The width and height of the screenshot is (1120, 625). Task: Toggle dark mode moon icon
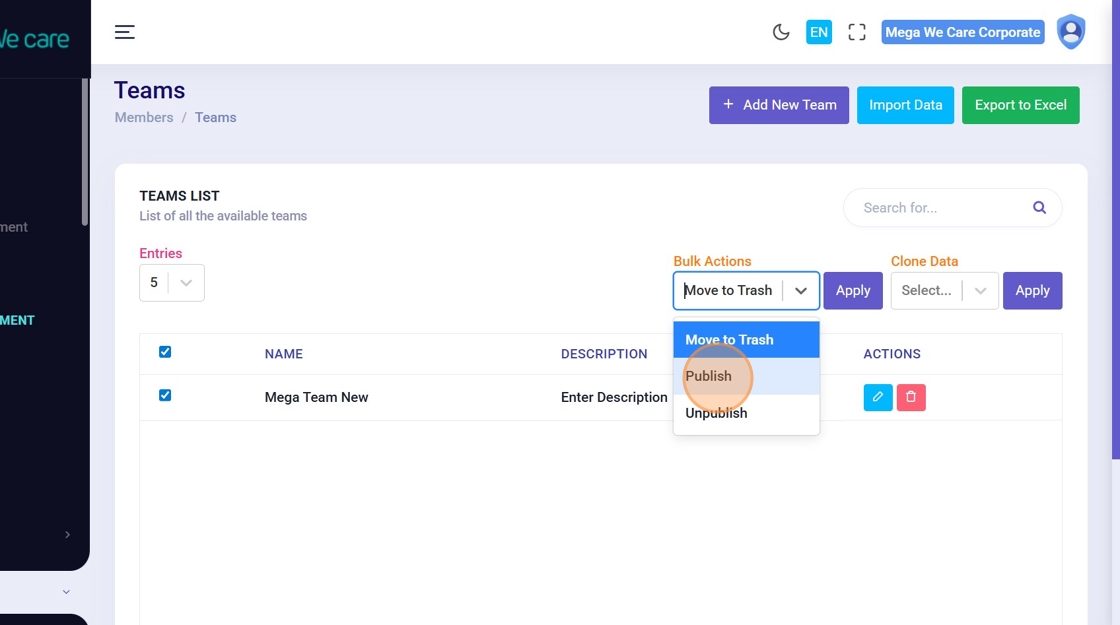781,32
